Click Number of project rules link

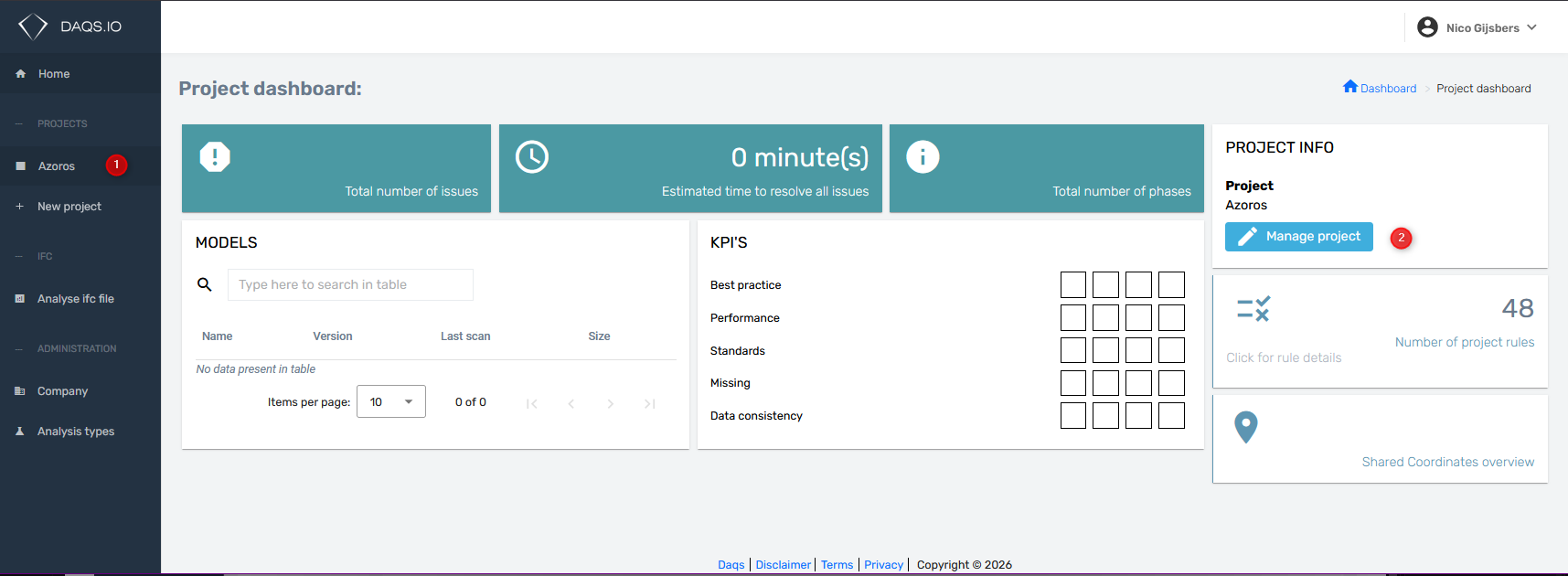click(1465, 342)
